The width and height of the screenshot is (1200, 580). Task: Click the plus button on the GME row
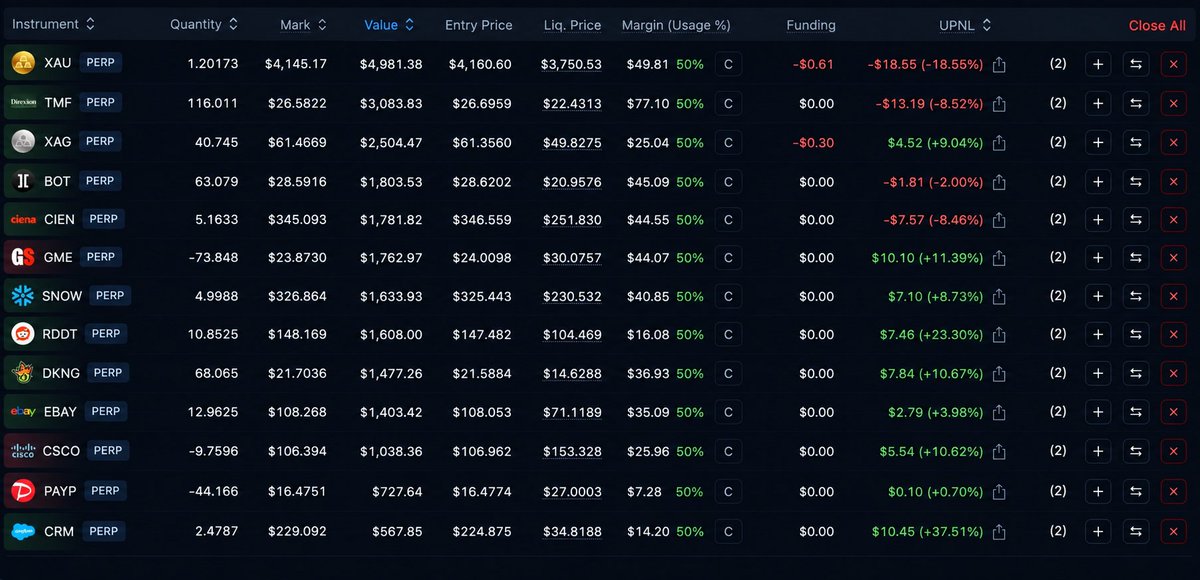point(1098,258)
